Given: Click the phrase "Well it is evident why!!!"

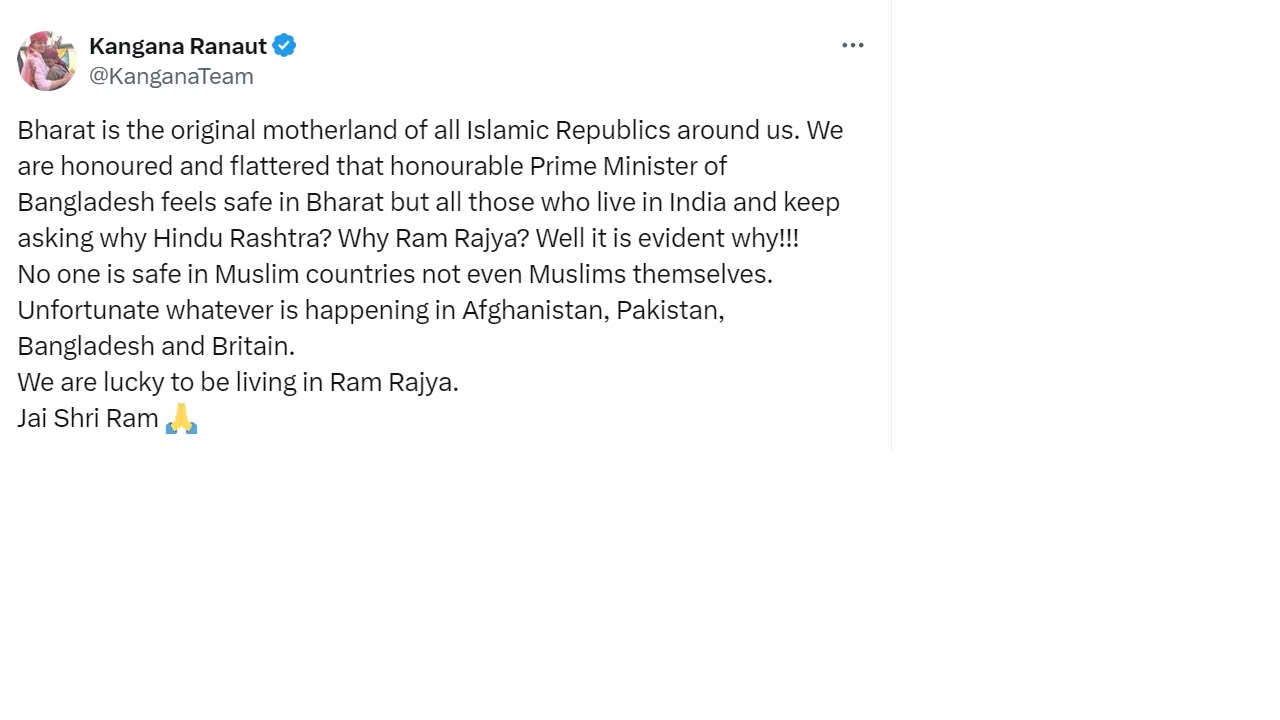Looking at the screenshot, I should tap(667, 238).
